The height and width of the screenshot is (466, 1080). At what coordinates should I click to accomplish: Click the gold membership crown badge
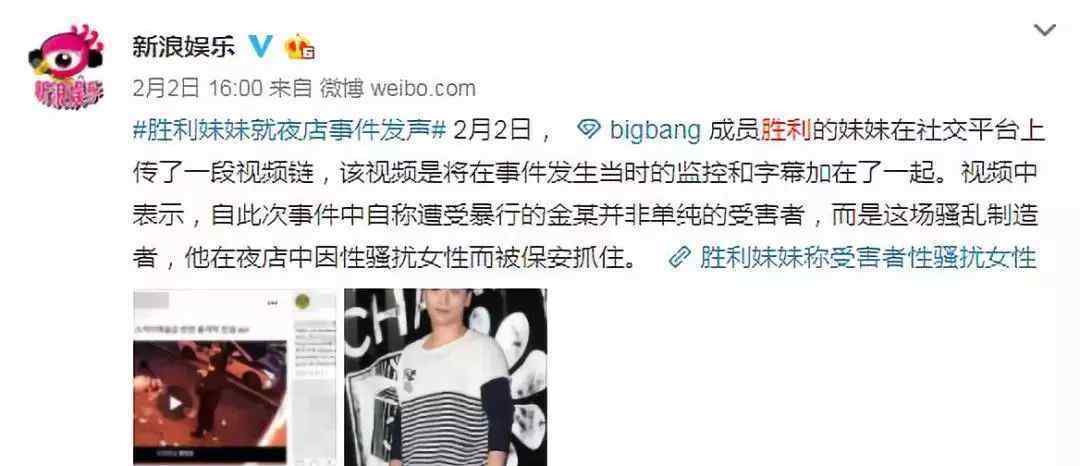coord(300,47)
